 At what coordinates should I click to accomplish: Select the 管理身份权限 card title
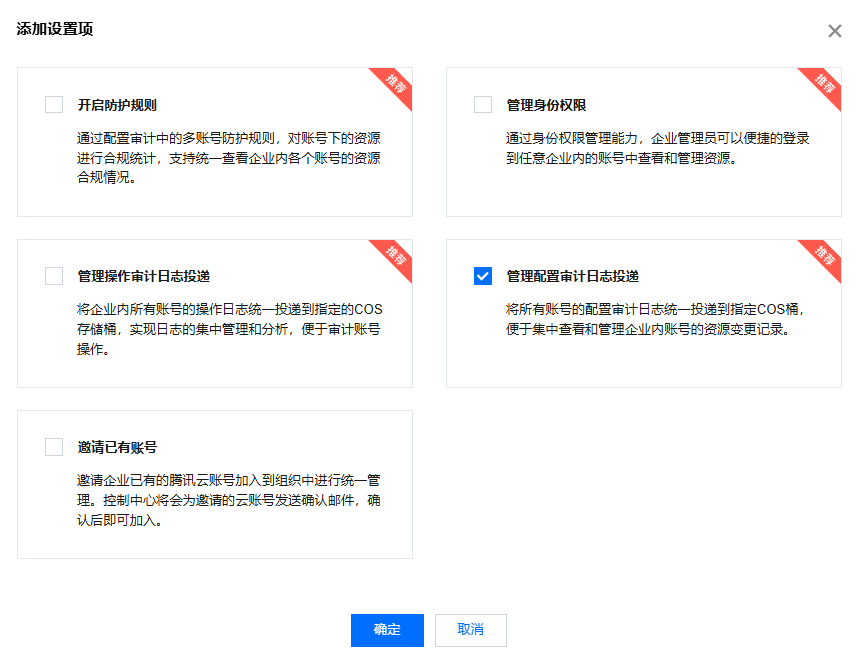[546, 105]
